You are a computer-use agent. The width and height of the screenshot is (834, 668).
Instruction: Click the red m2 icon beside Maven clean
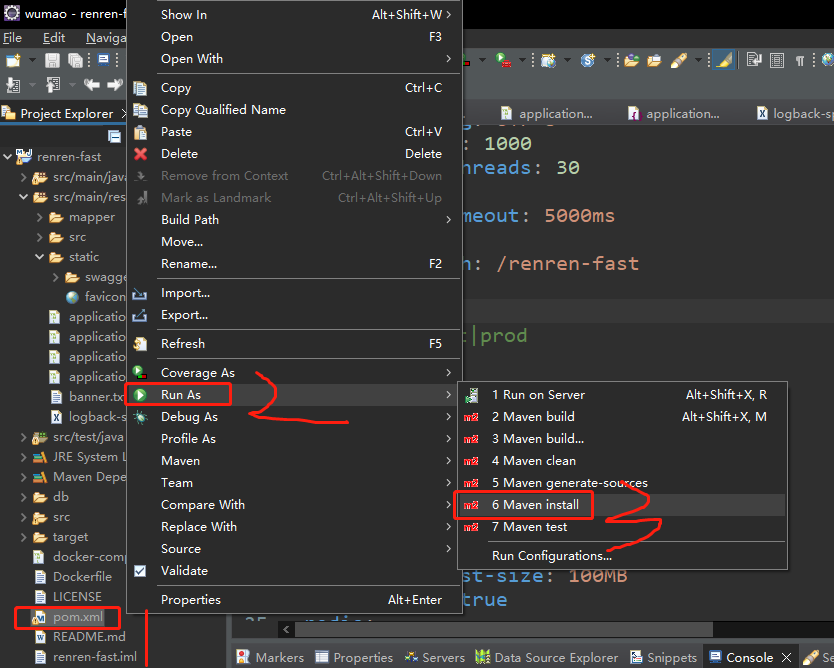point(471,461)
